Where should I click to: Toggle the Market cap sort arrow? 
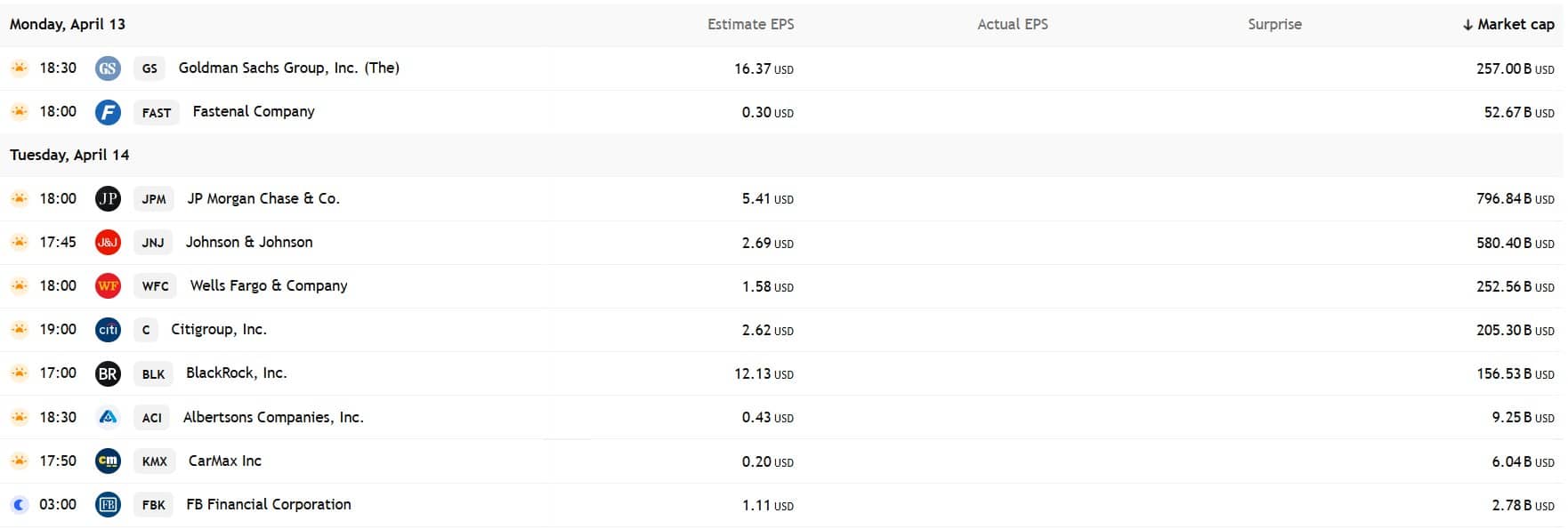point(1467,24)
